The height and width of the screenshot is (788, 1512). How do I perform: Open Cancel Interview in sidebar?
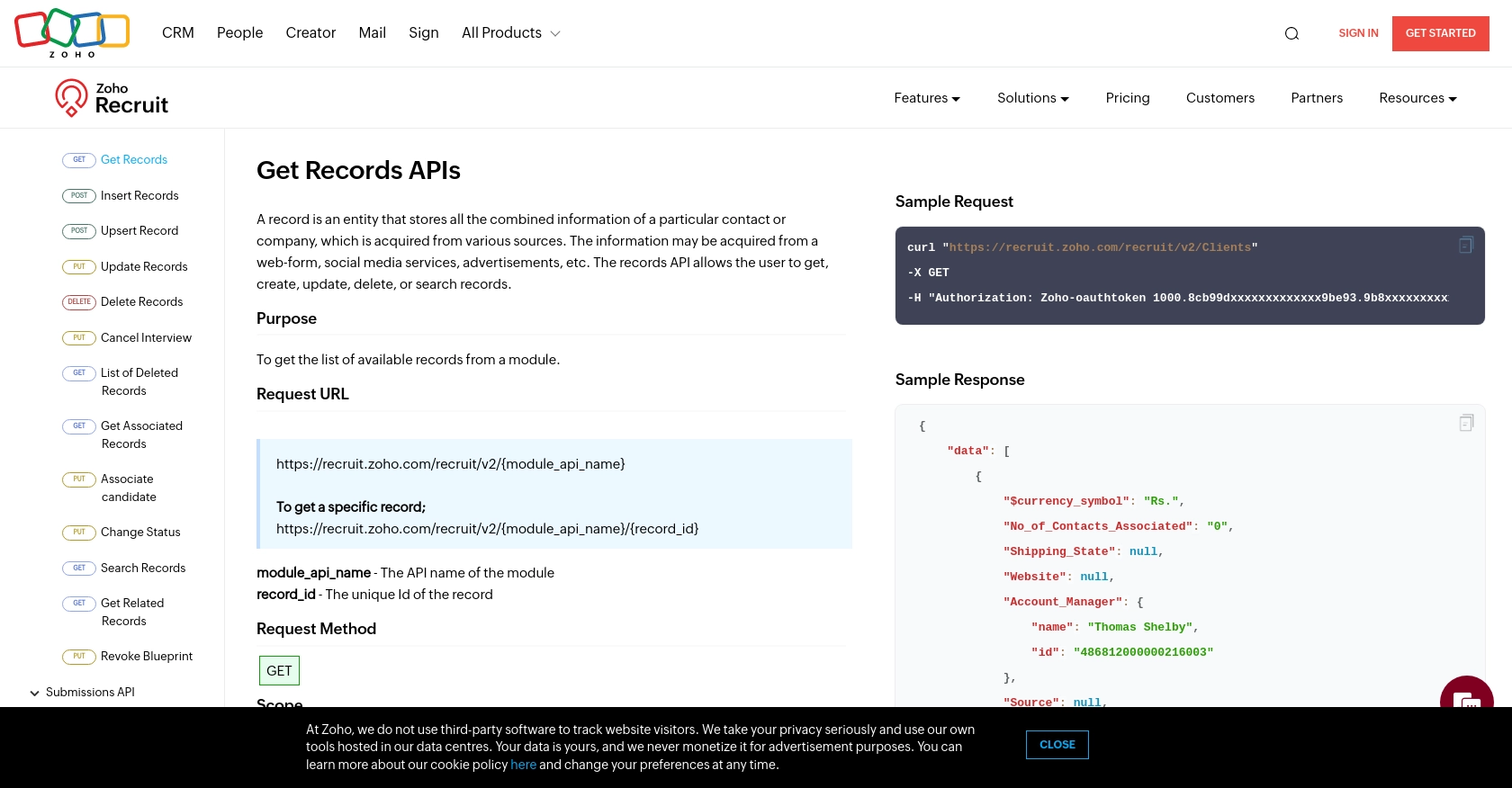tap(146, 338)
